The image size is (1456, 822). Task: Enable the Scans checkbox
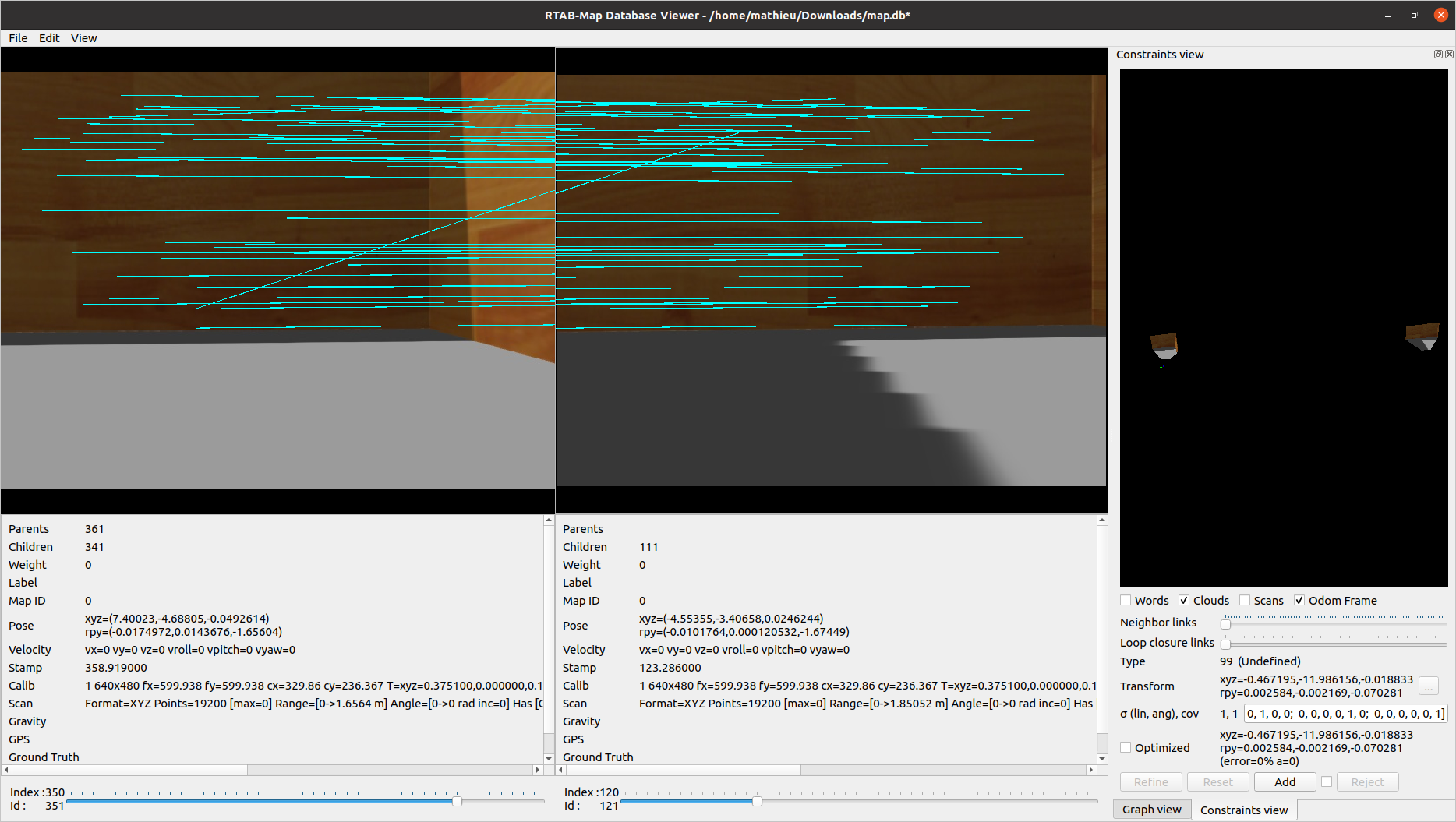coord(1245,600)
